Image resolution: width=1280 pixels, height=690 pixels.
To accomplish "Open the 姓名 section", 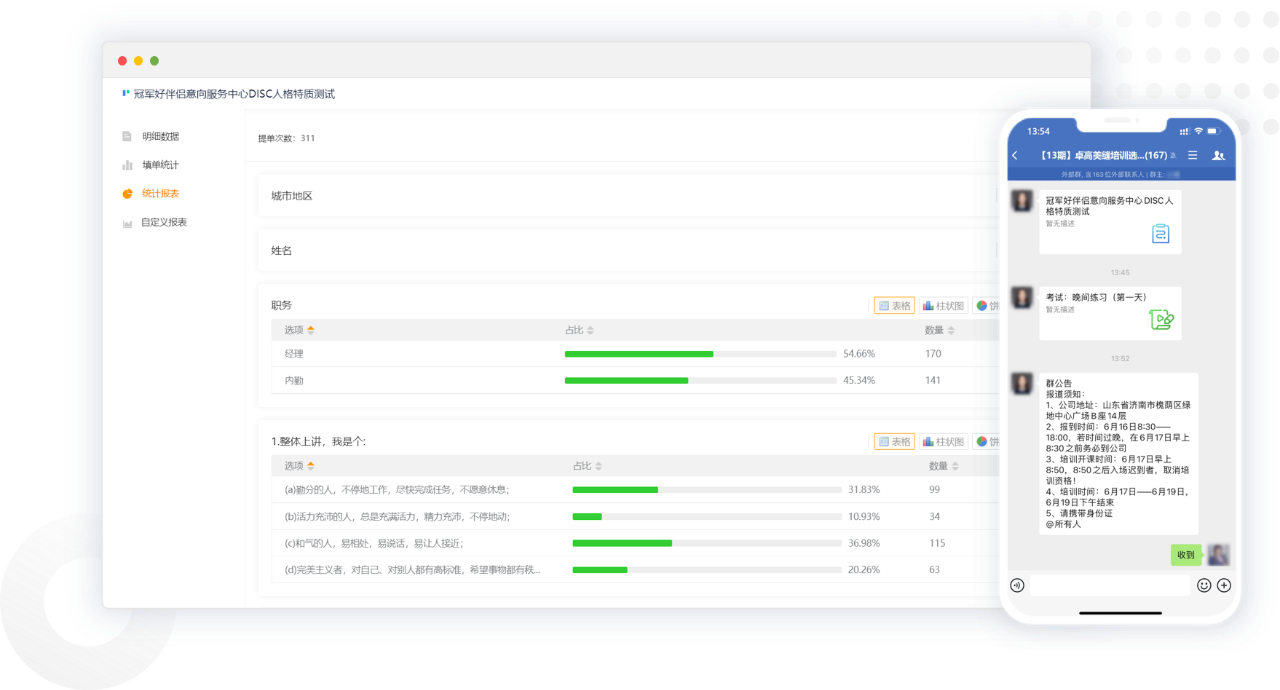I will 630,250.
